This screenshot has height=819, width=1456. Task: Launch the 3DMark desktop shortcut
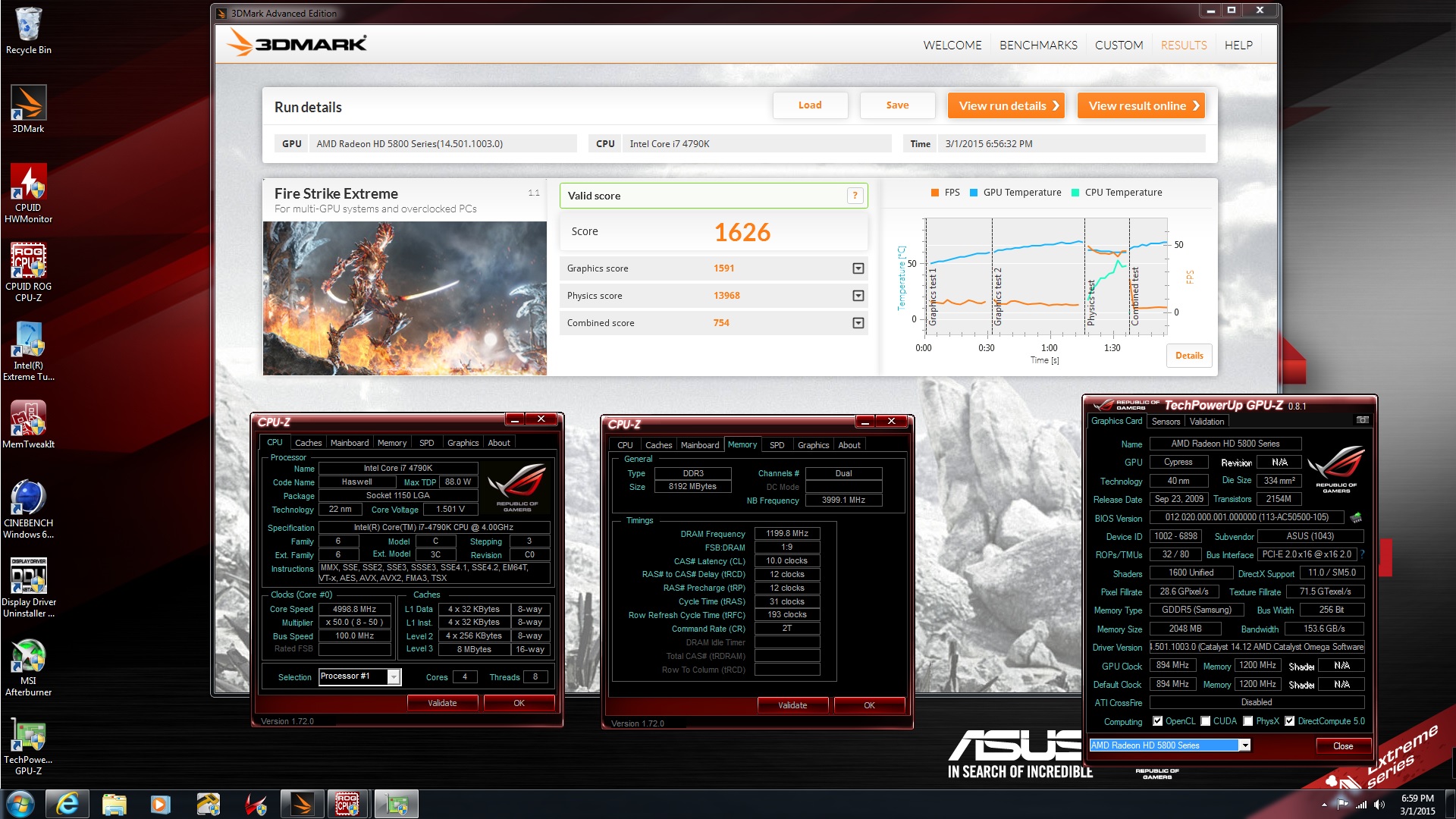tap(29, 109)
